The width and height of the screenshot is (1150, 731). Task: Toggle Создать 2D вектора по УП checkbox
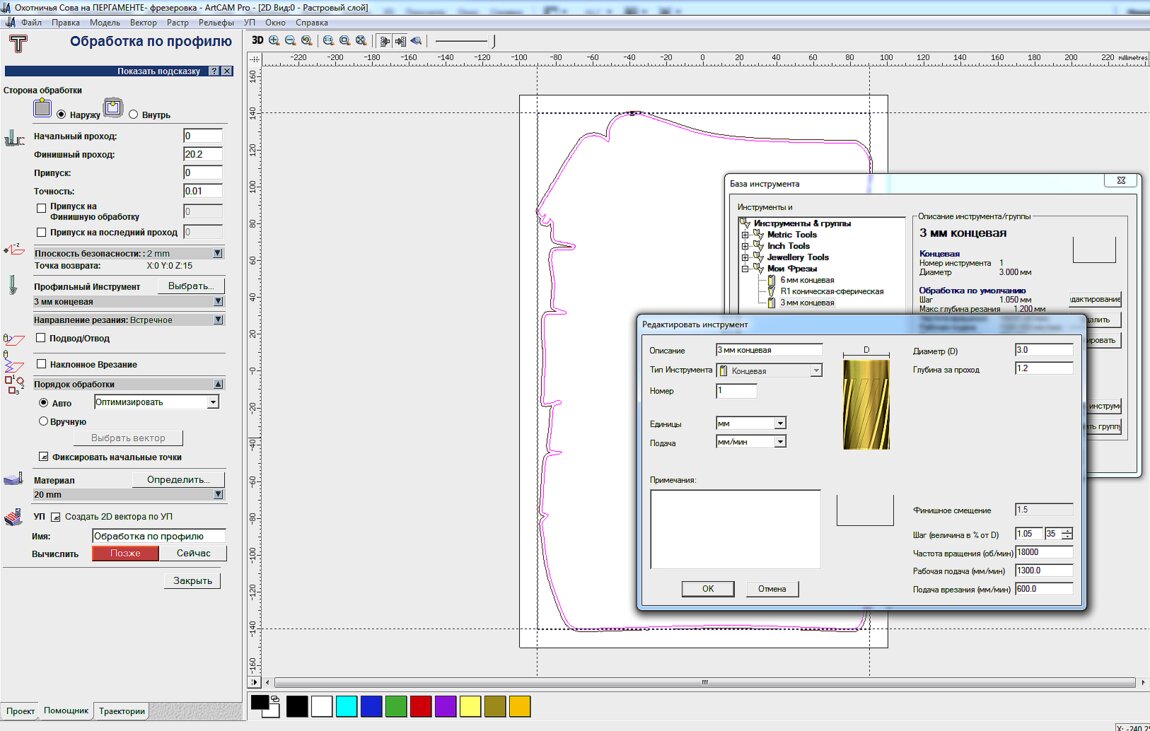pyautogui.click(x=56, y=517)
